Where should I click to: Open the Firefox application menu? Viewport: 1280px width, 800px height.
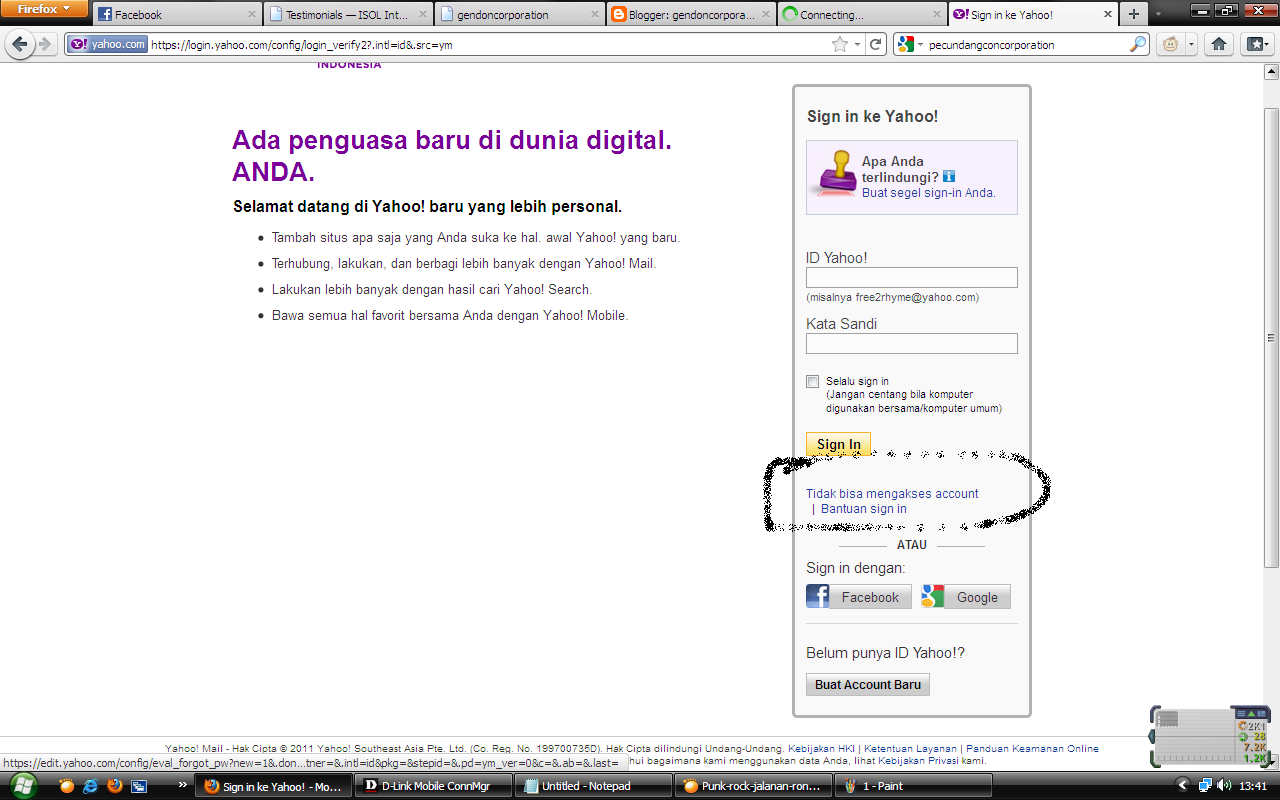tap(44, 9)
